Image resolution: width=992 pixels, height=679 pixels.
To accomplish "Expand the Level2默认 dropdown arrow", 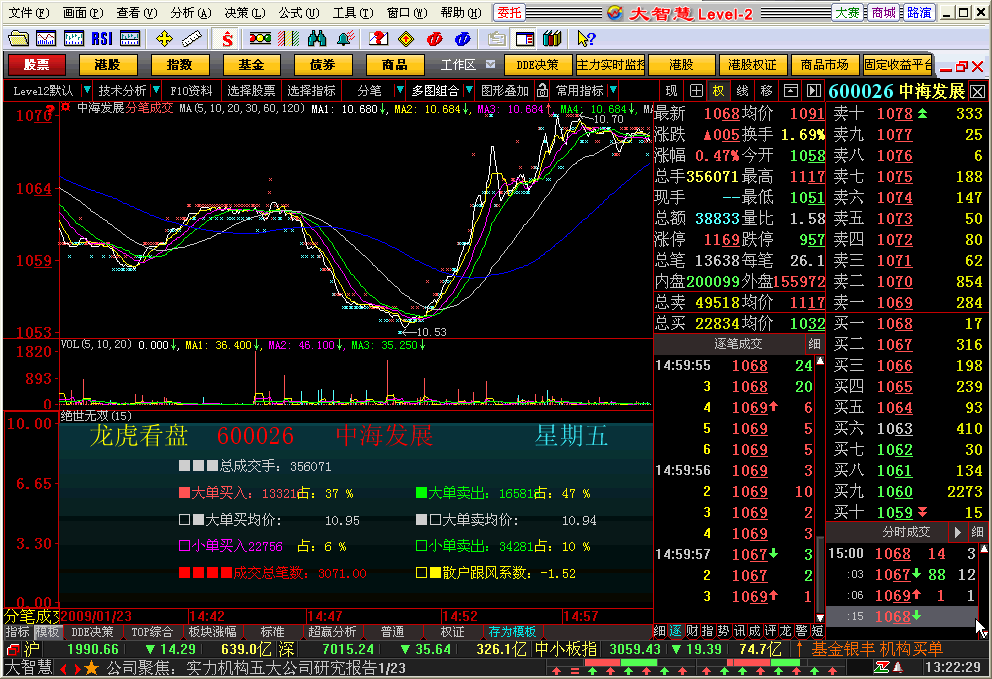I will pyautogui.click(x=87, y=90).
